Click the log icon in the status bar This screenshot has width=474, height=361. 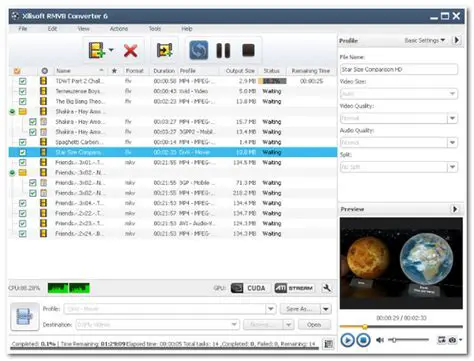tap(329, 344)
